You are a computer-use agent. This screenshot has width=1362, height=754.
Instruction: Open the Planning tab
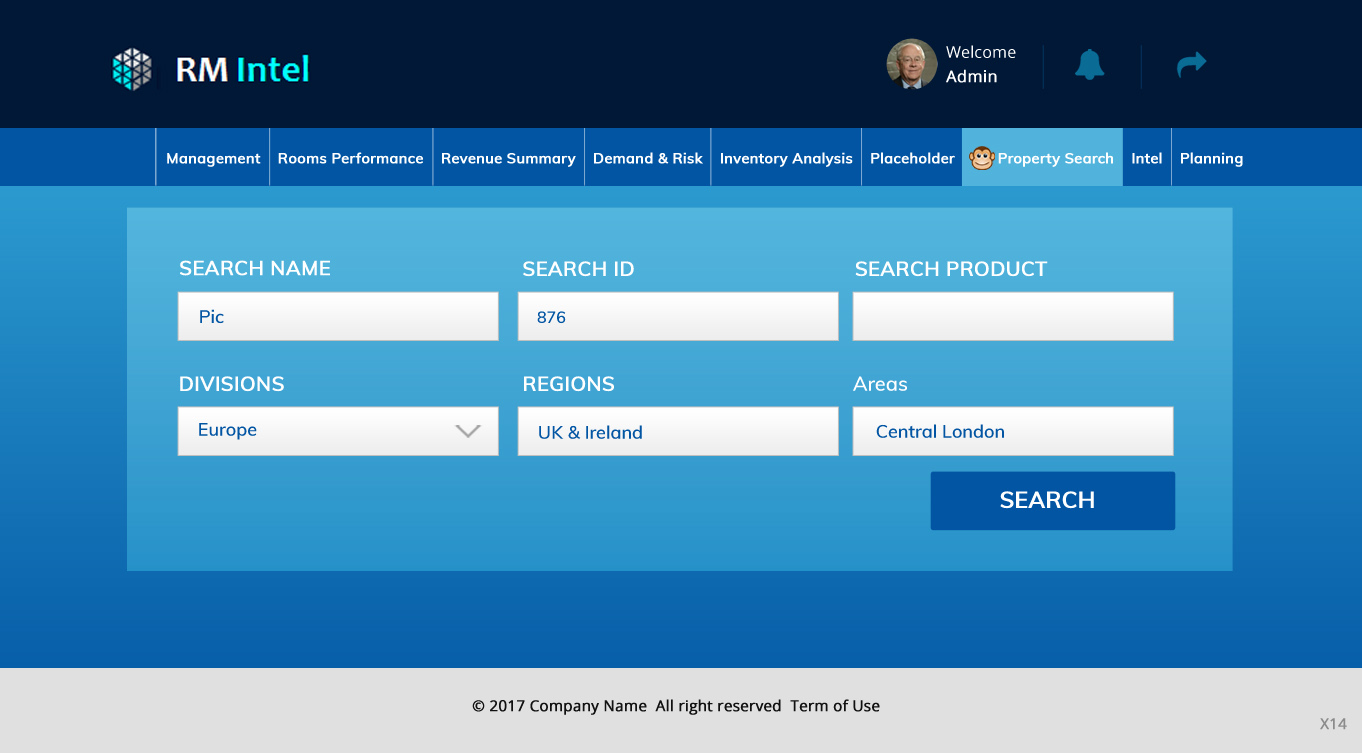tap(1211, 157)
